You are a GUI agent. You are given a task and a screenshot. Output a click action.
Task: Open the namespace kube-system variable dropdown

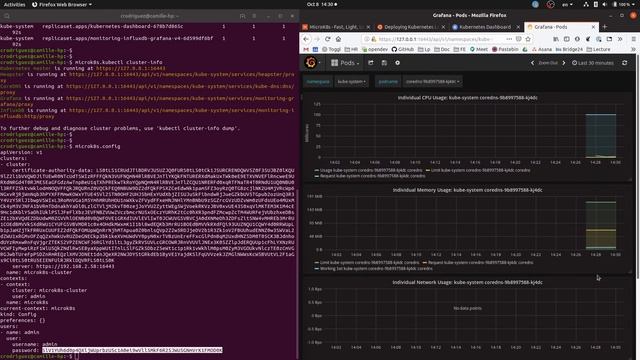[352, 82]
